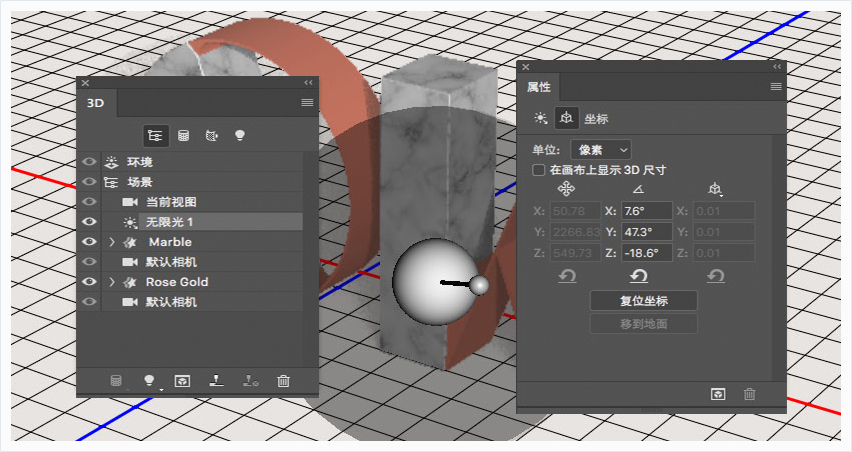Collapse the 3D panel with double arrows
The width and height of the screenshot is (852, 452).
click(308, 83)
